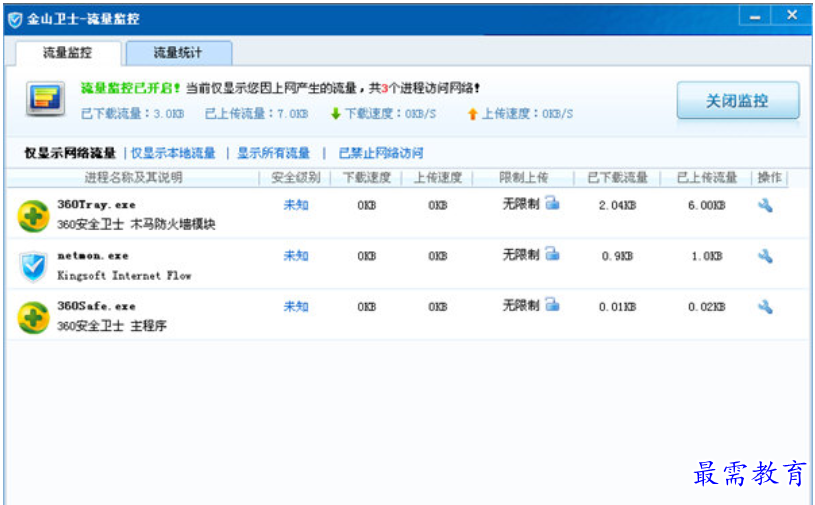
Task: Click 未知 security level for 360Safe.exe
Action: tap(296, 307)
